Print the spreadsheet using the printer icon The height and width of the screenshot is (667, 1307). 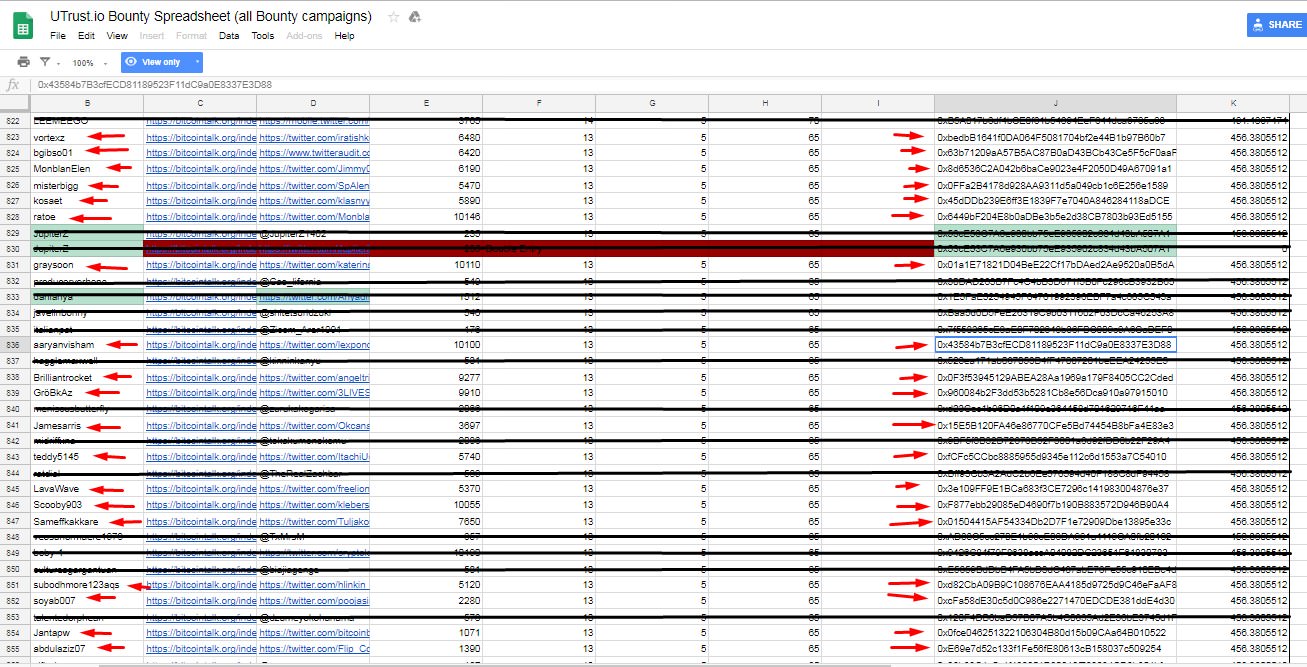point(23,62)
